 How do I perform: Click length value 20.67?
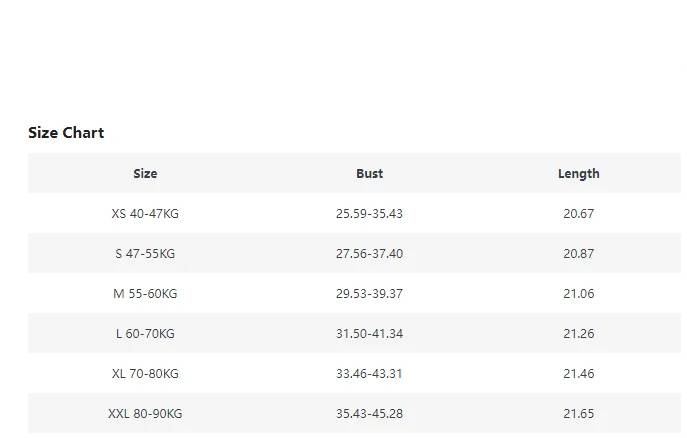(x=578, y=213)
